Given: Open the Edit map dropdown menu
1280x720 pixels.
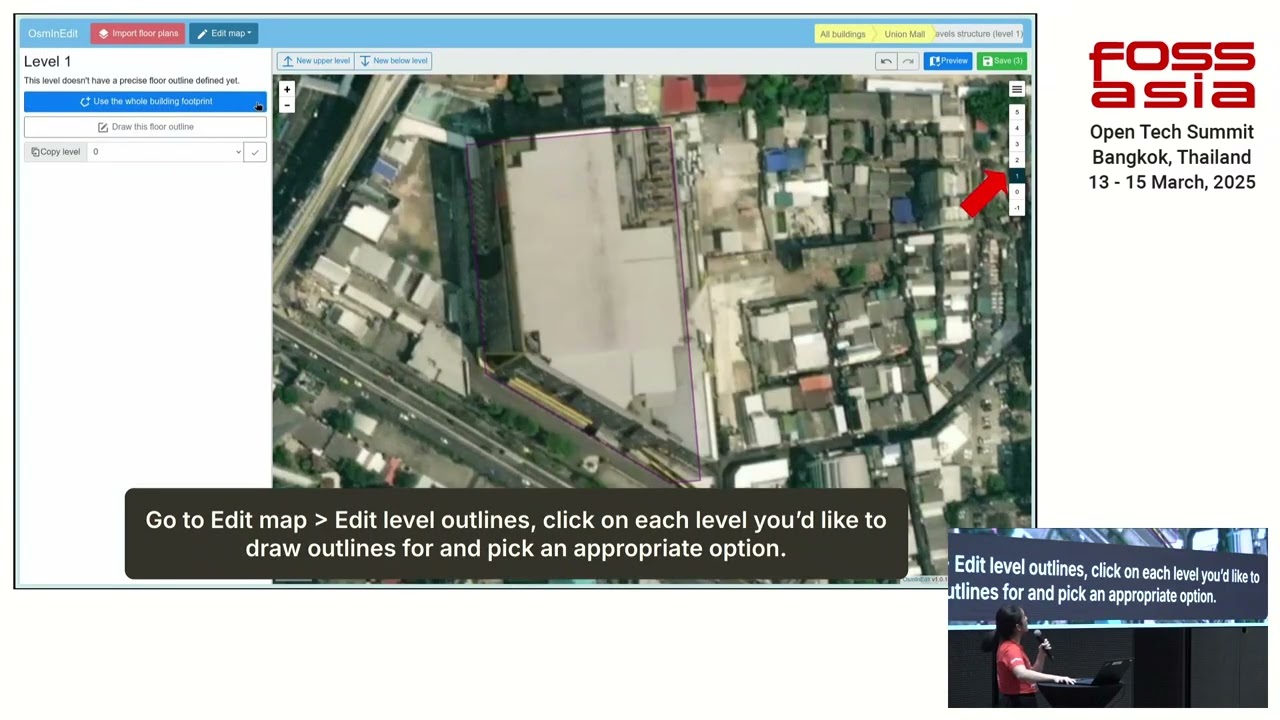Looking at the screenshot, I should 224,33.
